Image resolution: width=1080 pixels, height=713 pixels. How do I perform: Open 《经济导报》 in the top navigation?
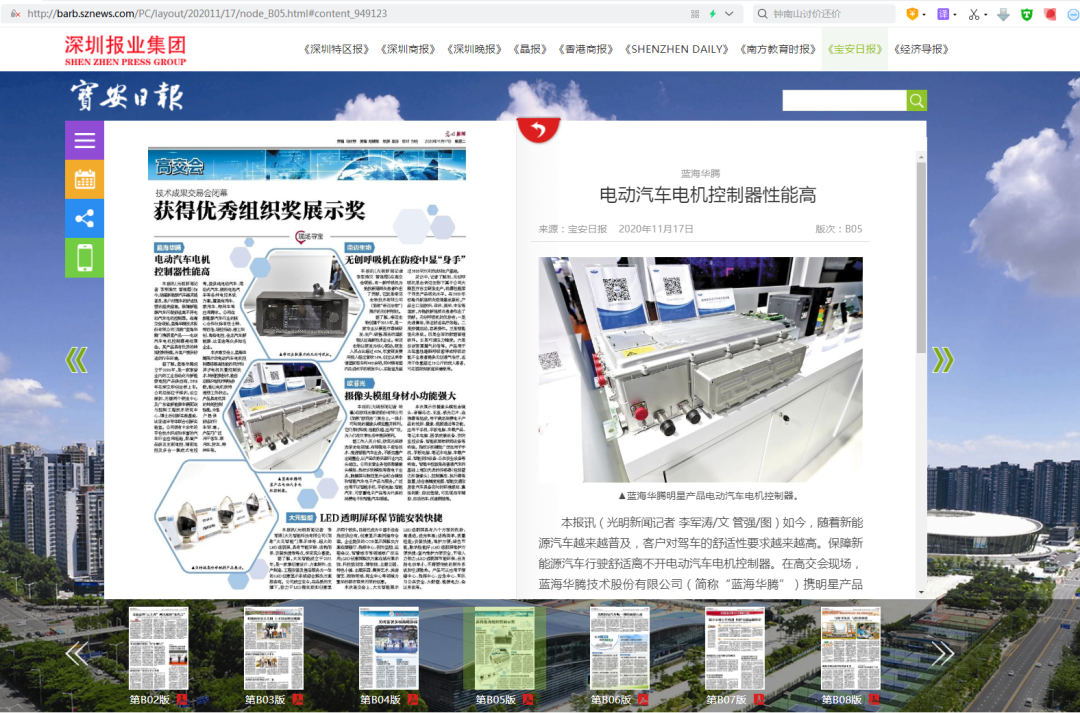pos(921,50)
